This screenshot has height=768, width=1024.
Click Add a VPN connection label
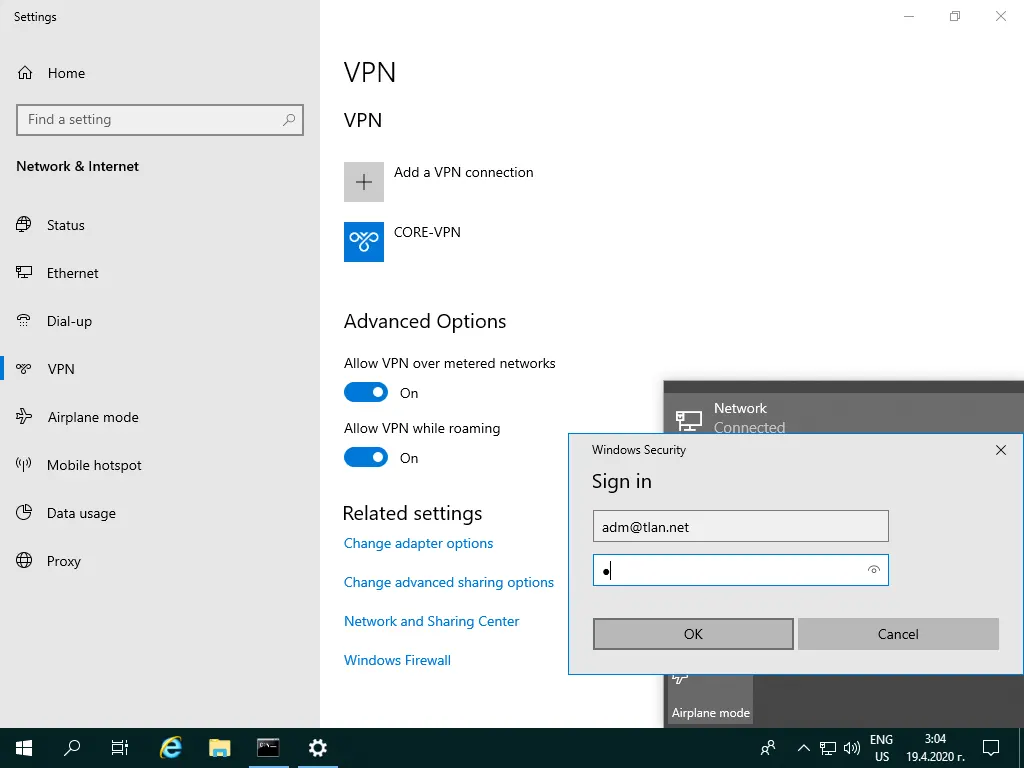pyautogui.click(x=464, y=172)
